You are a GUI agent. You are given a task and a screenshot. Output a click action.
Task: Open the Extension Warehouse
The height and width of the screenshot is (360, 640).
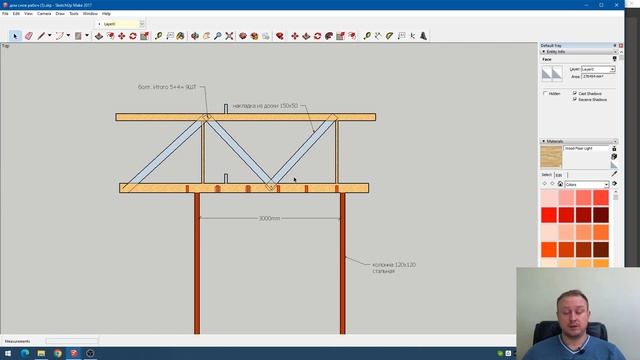point(254,36)
